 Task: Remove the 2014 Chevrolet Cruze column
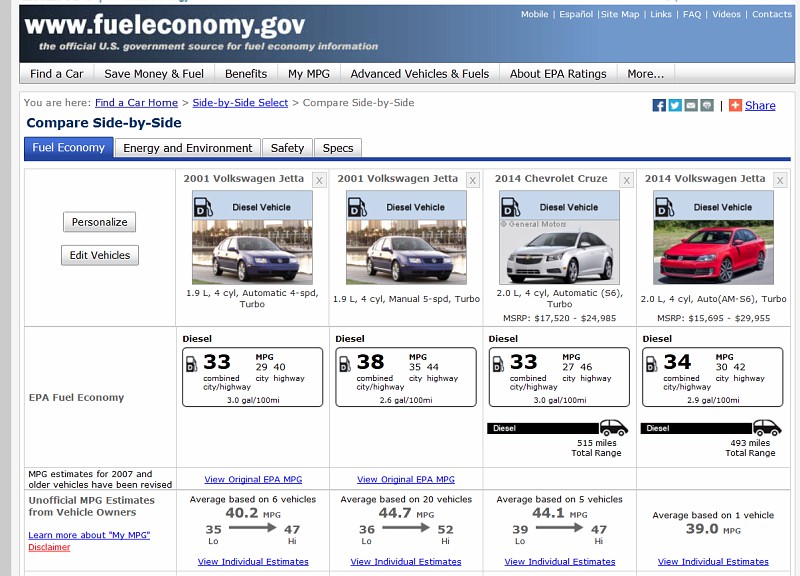(x=627, y=180)
